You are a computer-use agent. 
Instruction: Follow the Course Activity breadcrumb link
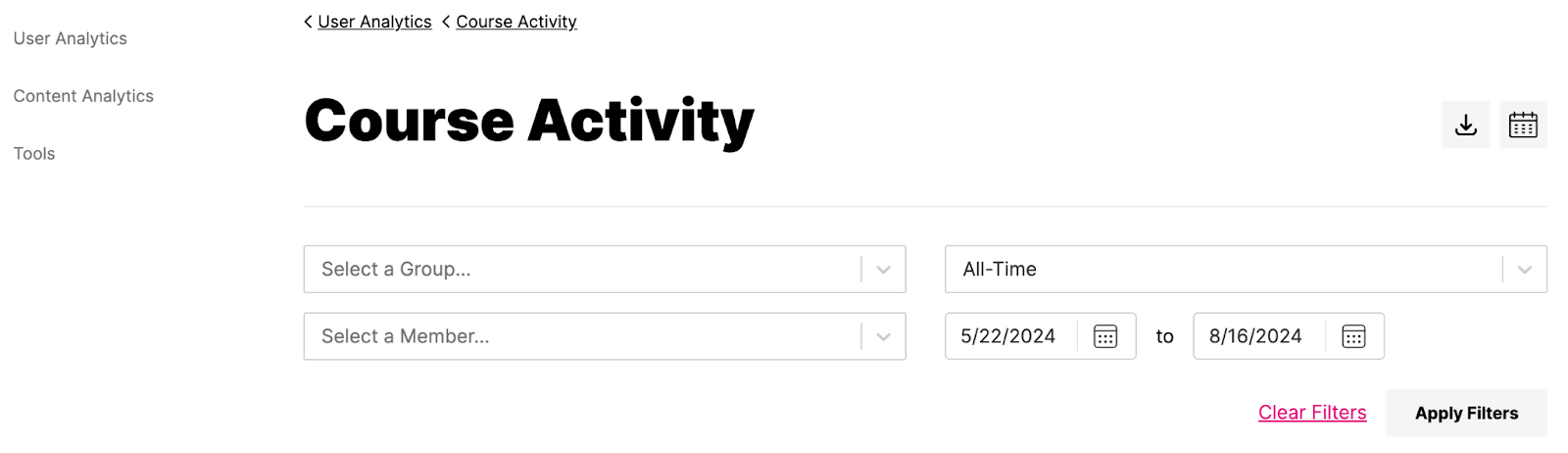[x=516, y=22]
